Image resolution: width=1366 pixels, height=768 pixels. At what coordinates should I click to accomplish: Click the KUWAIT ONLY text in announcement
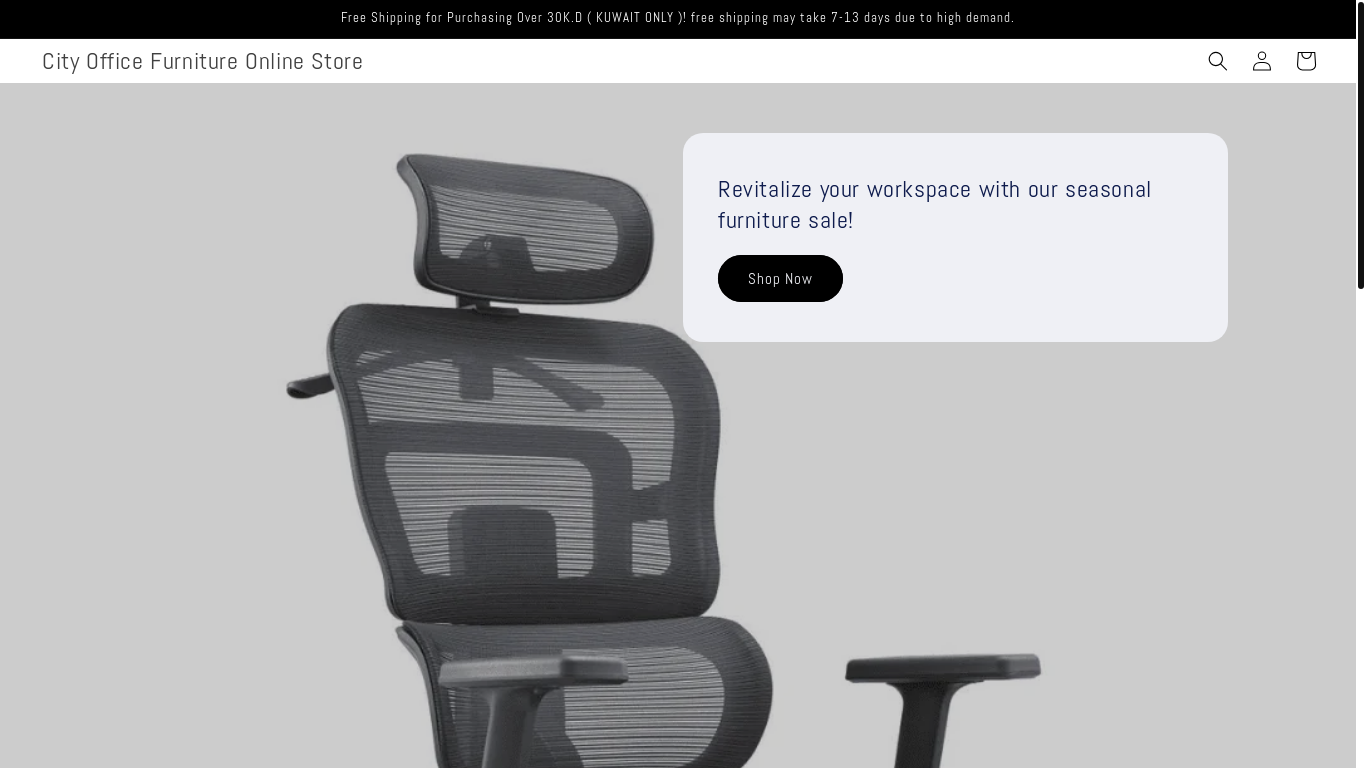pos(634,18)
